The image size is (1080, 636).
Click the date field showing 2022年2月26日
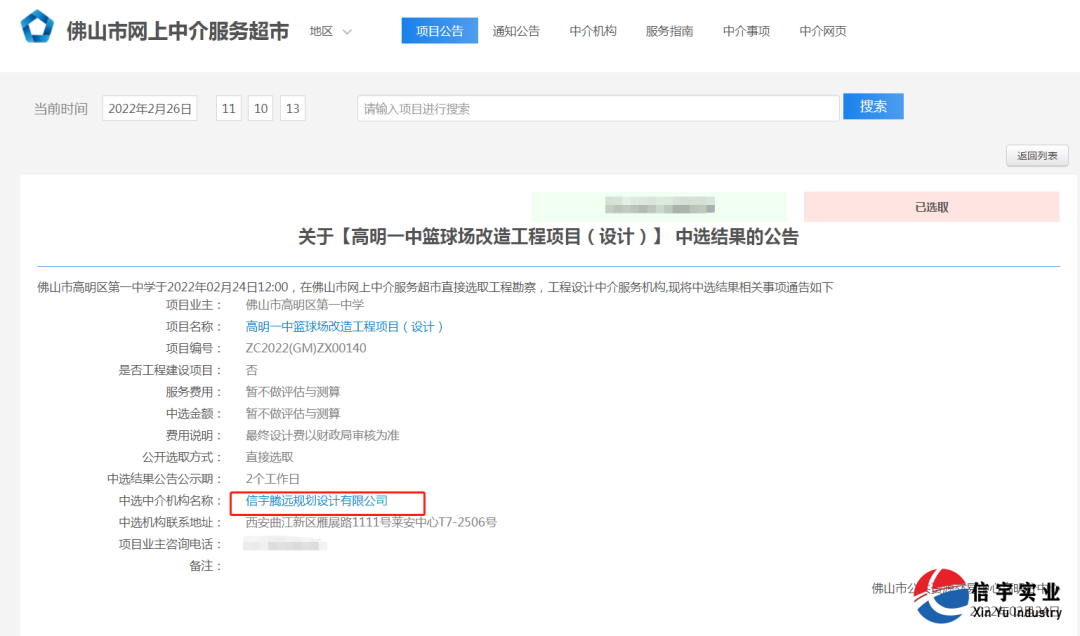[150, 108]
